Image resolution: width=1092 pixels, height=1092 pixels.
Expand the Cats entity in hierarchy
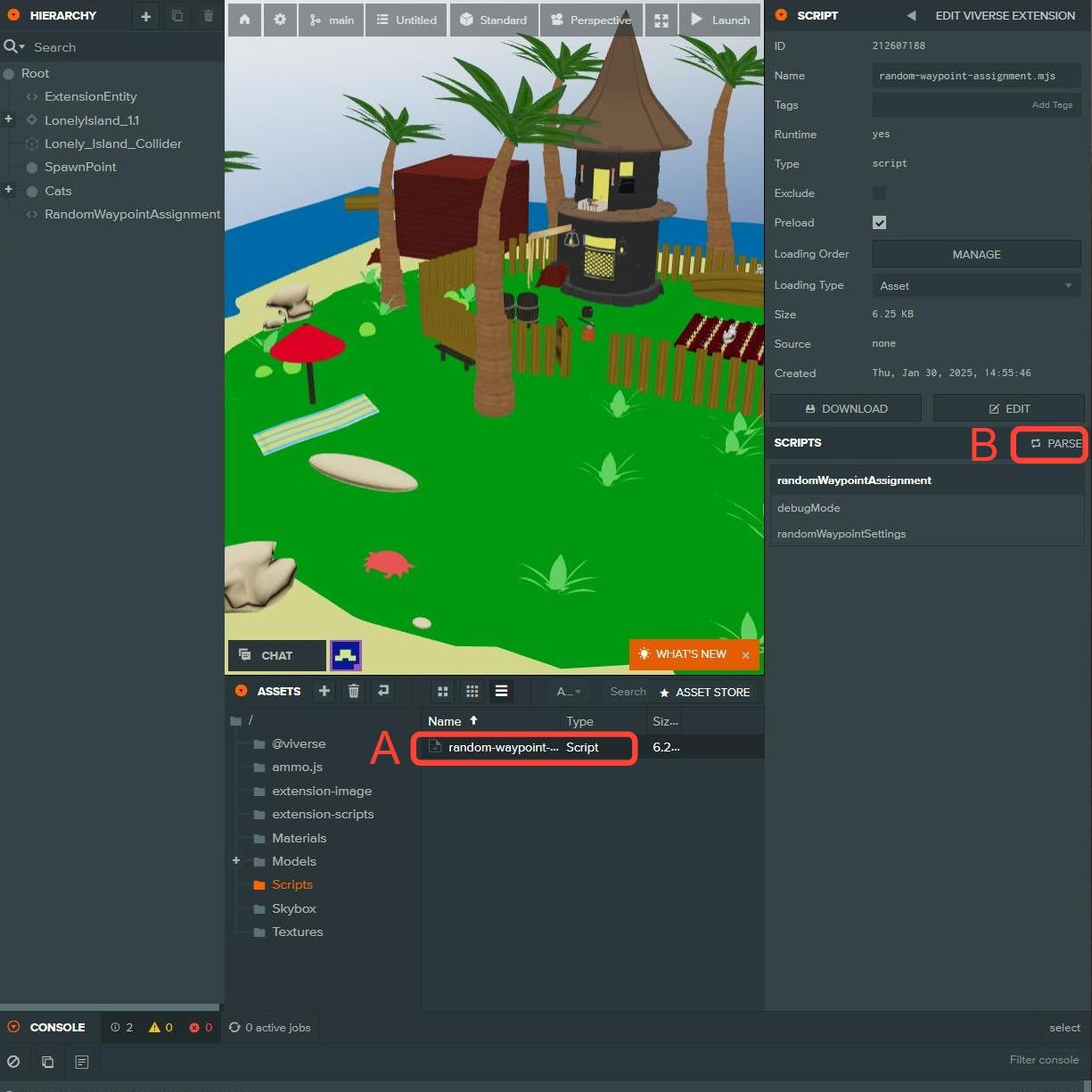[x=9, y=190]
